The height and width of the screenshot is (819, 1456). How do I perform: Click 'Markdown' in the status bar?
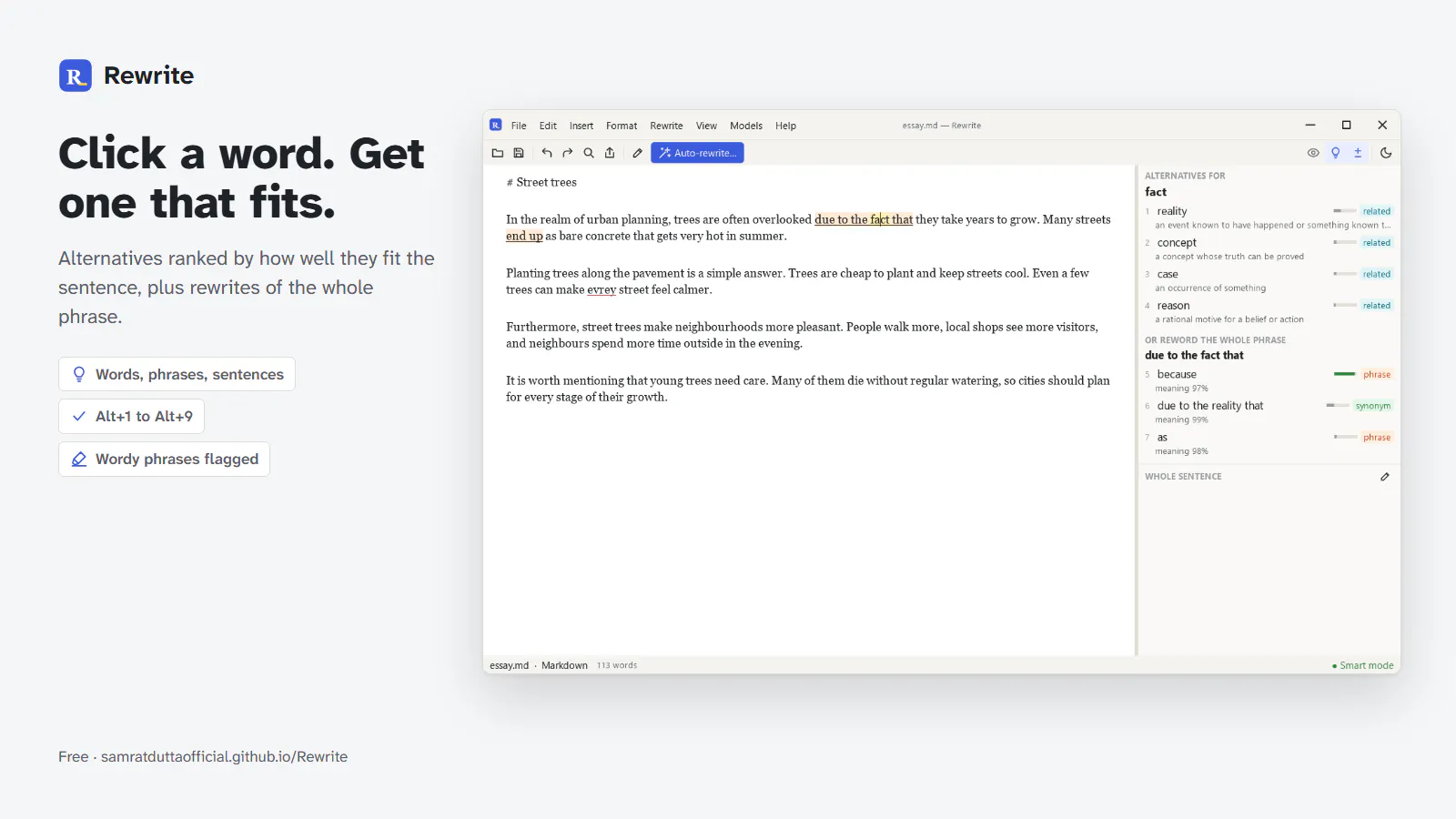pos(564,665)
